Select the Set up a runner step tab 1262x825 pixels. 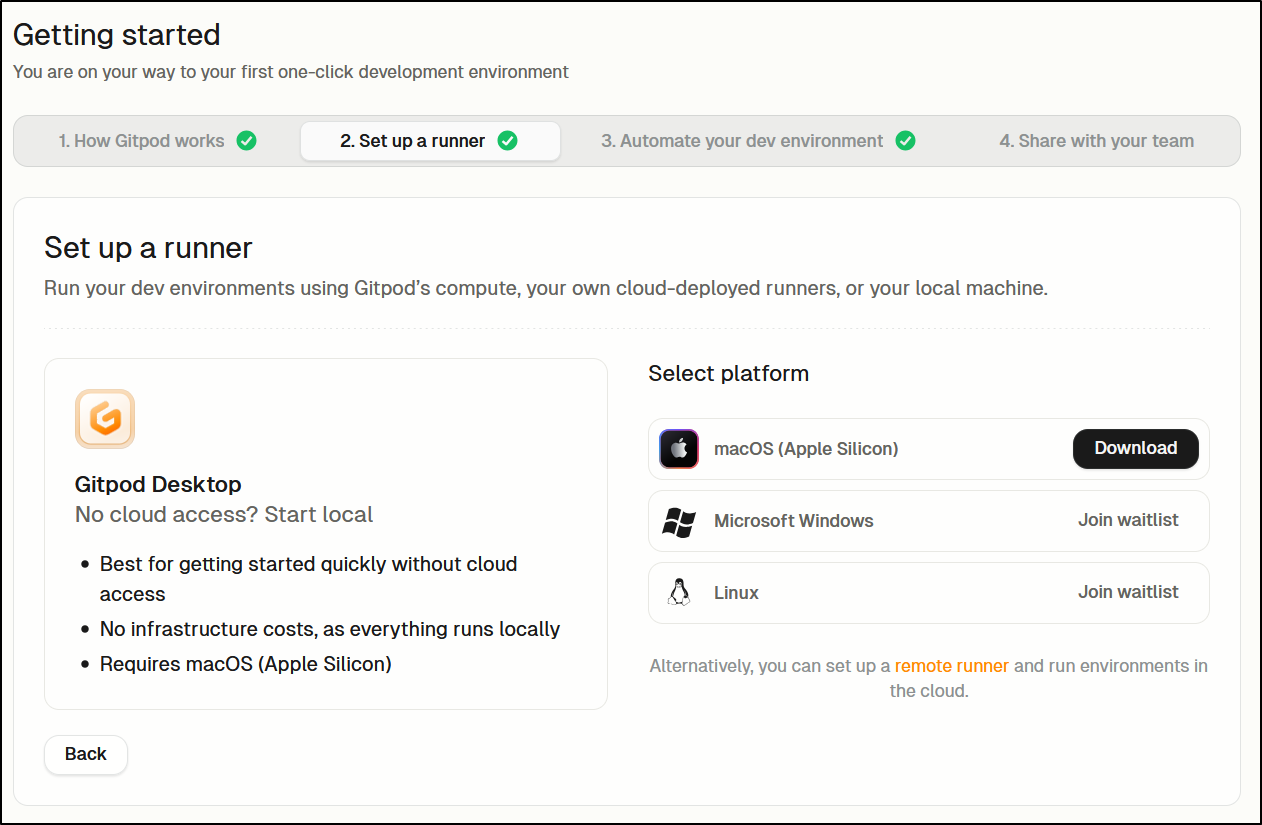coord(430,141)
